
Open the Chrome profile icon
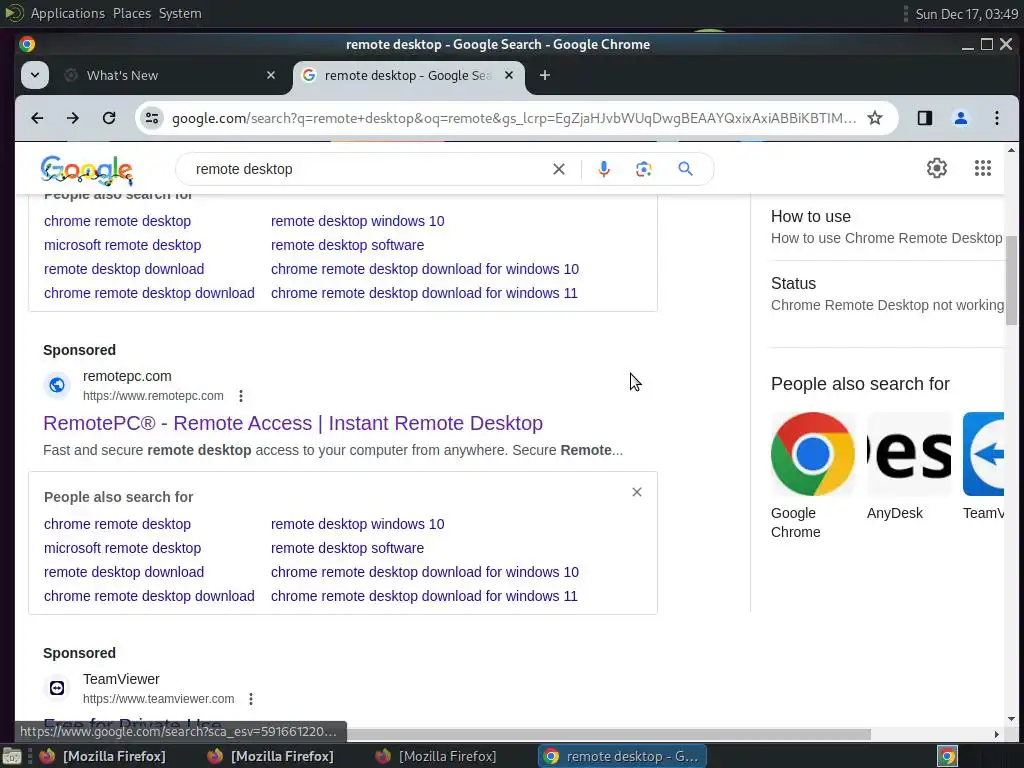961,118
